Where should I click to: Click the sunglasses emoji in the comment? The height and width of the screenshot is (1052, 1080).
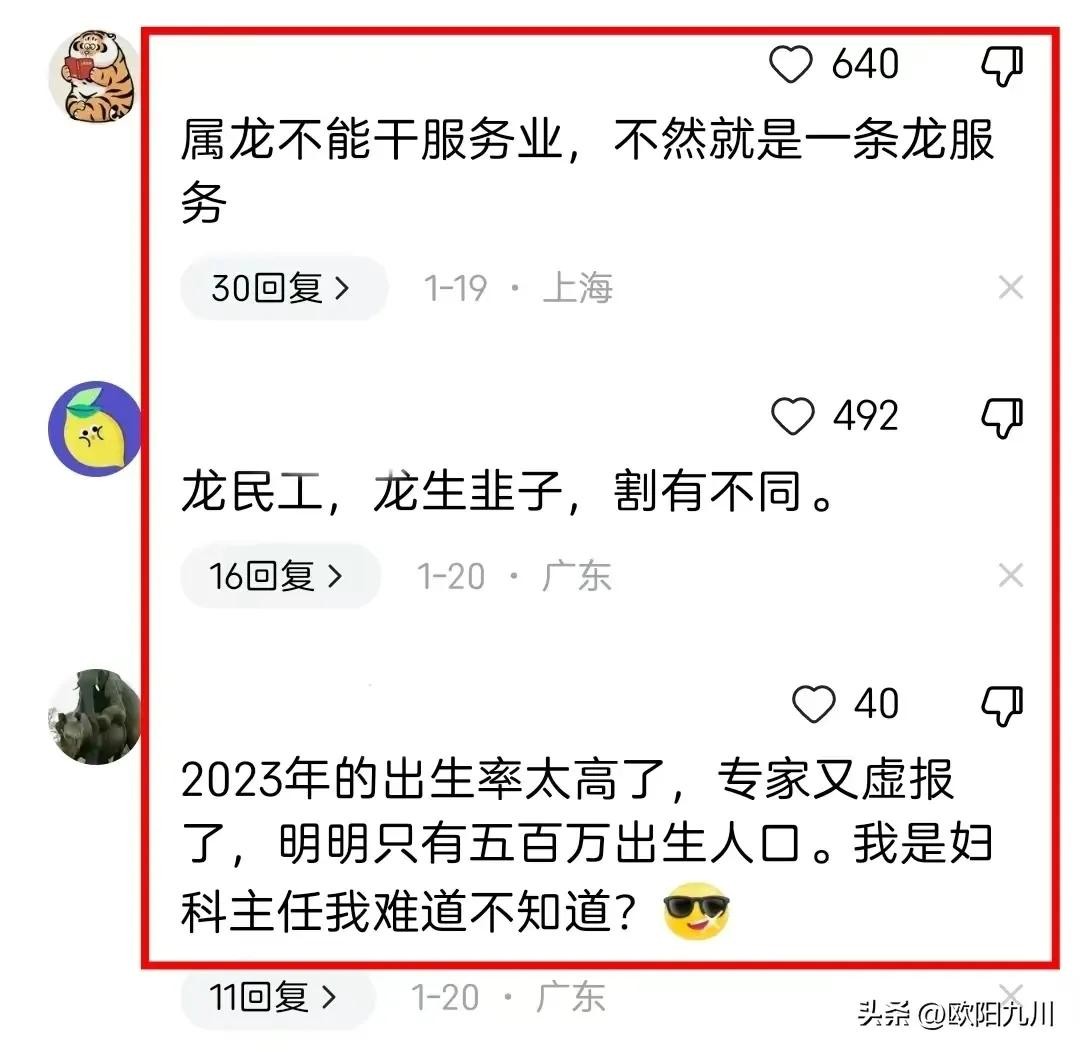696,911
